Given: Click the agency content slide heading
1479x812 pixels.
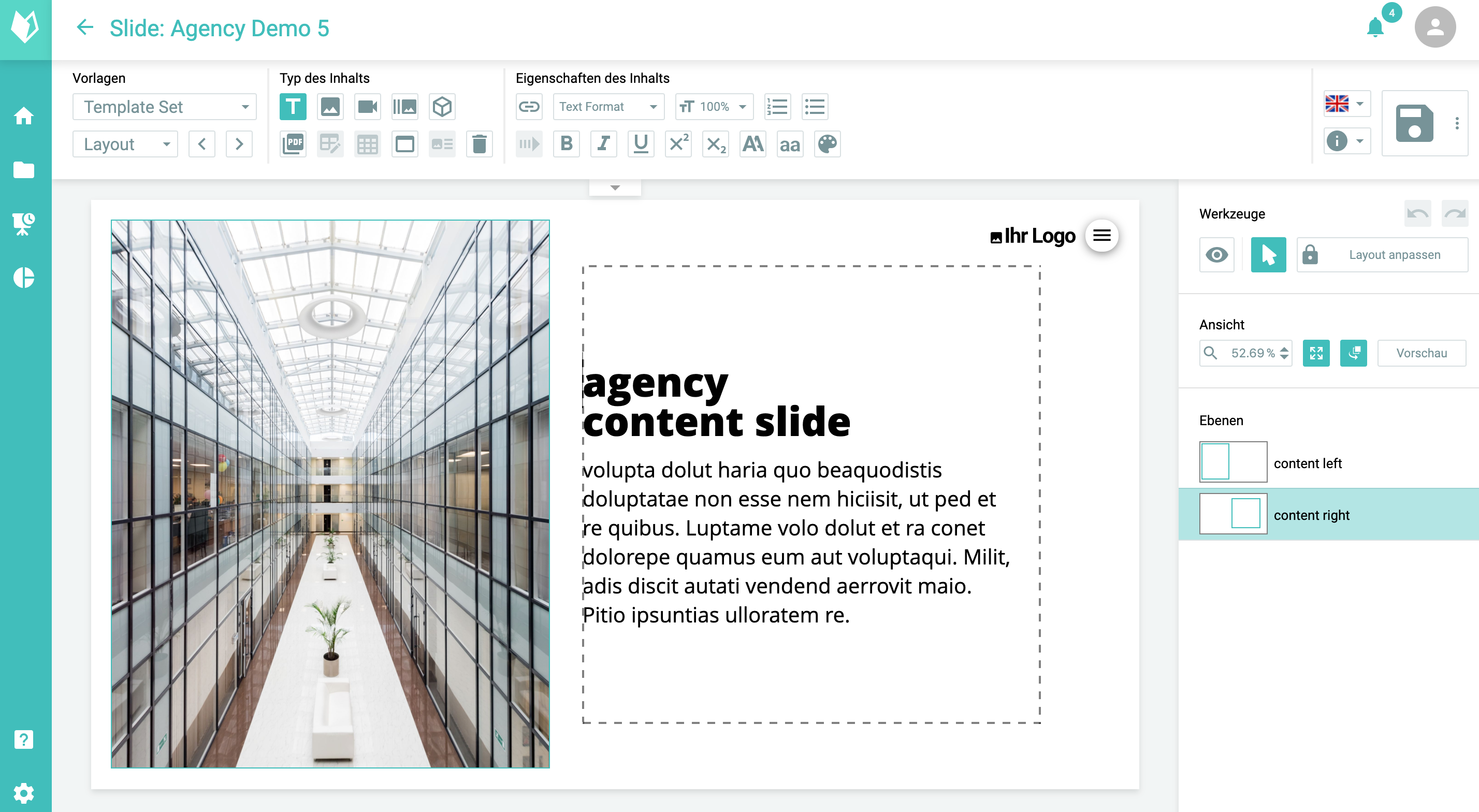Looking at the screenshot, I should coord(717,402).
